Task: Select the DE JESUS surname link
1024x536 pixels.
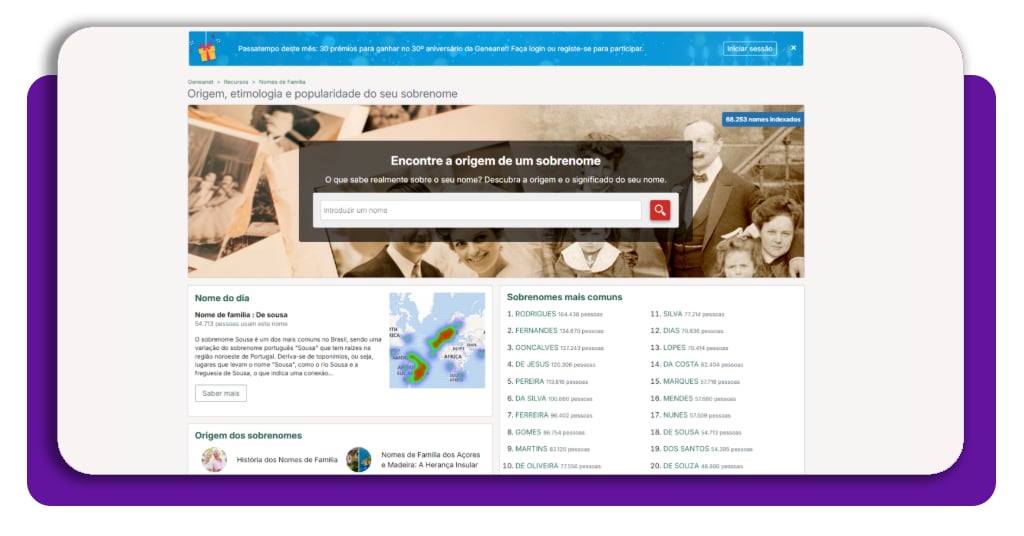Action: (x=532, y=364)
